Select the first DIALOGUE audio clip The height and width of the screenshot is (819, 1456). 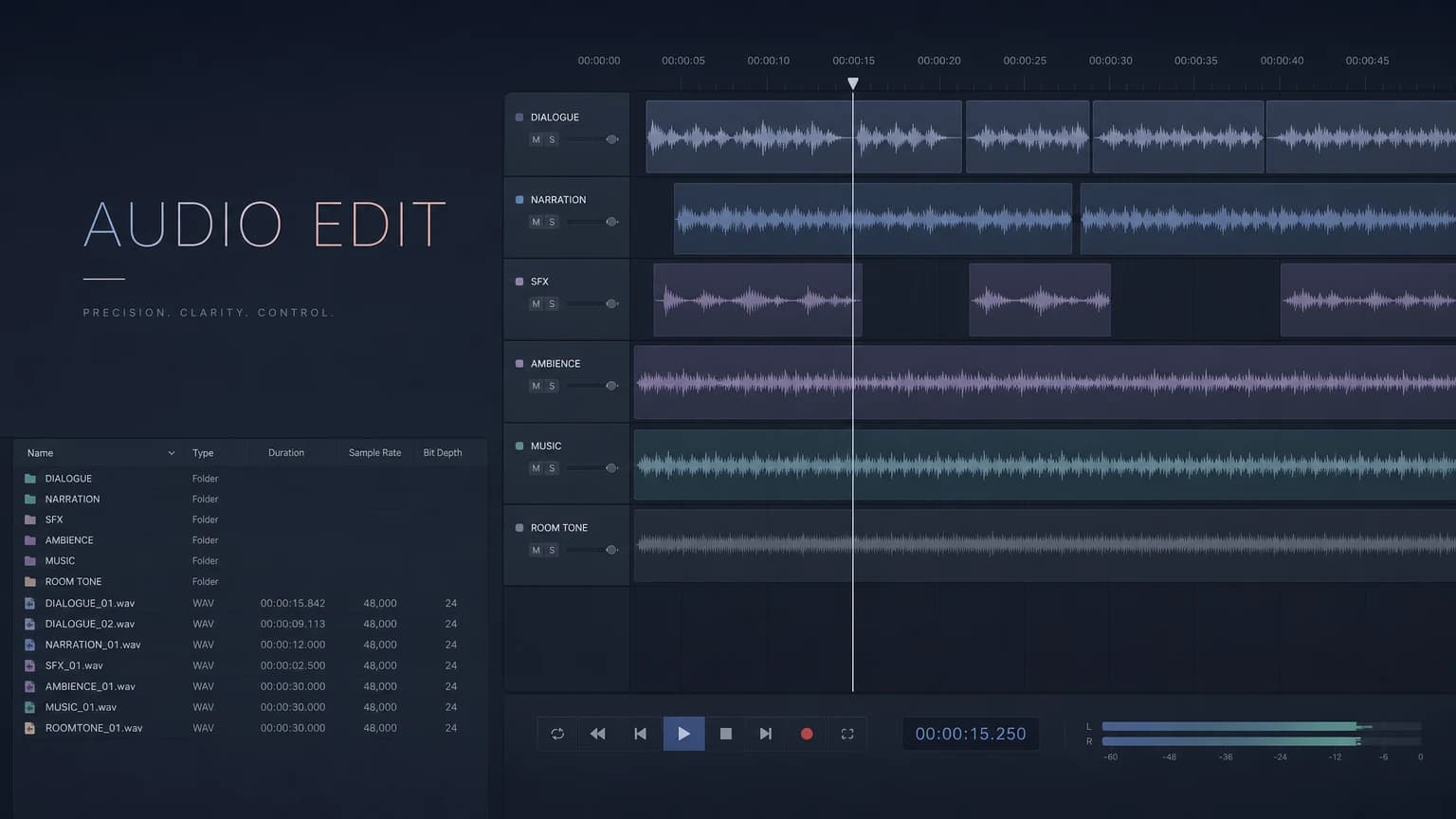click(804, 137)
